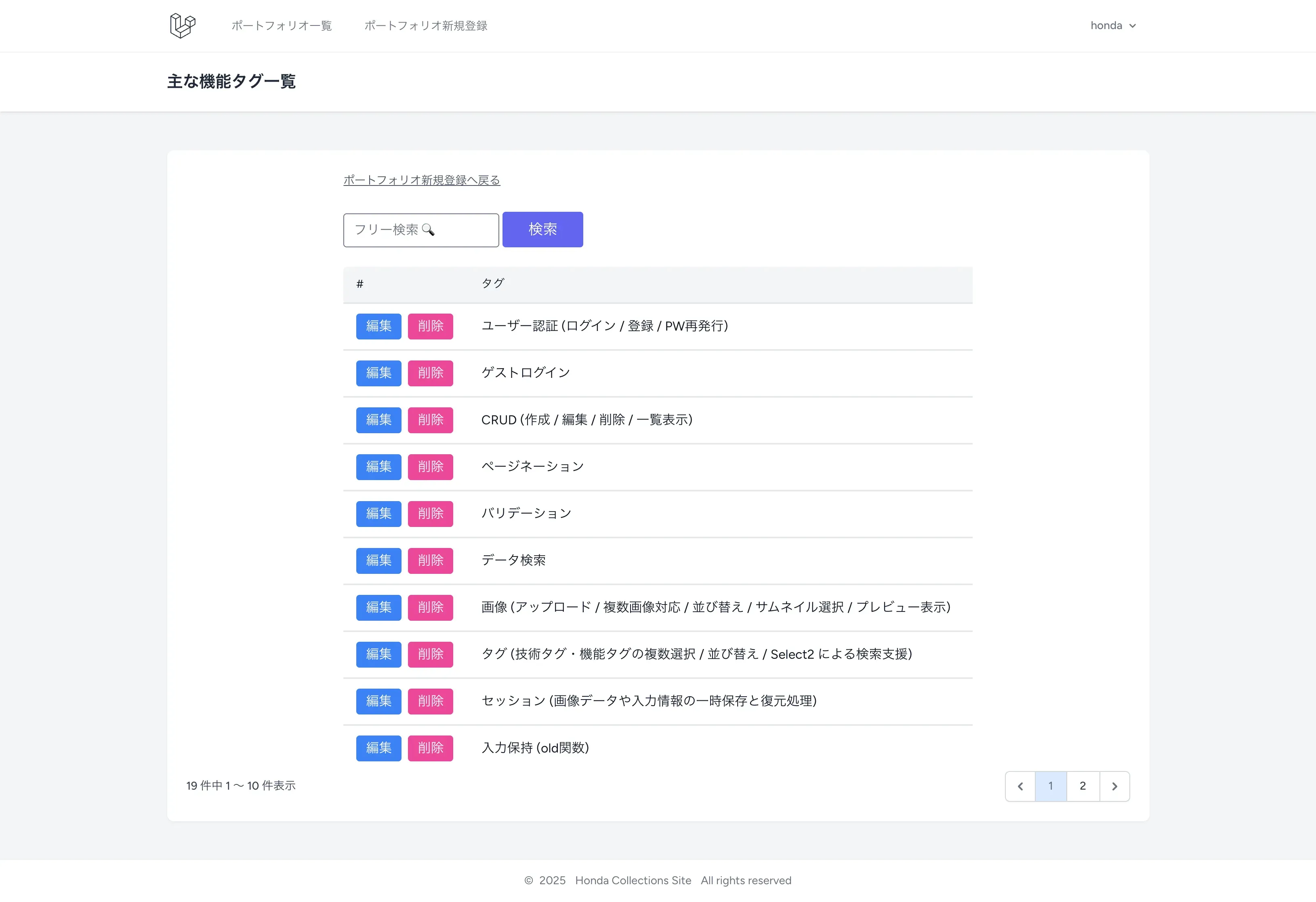Click the Laravel logo in the header
Image resolution: width=1316 pixels, height=902 pixels.
click(182, 25)
